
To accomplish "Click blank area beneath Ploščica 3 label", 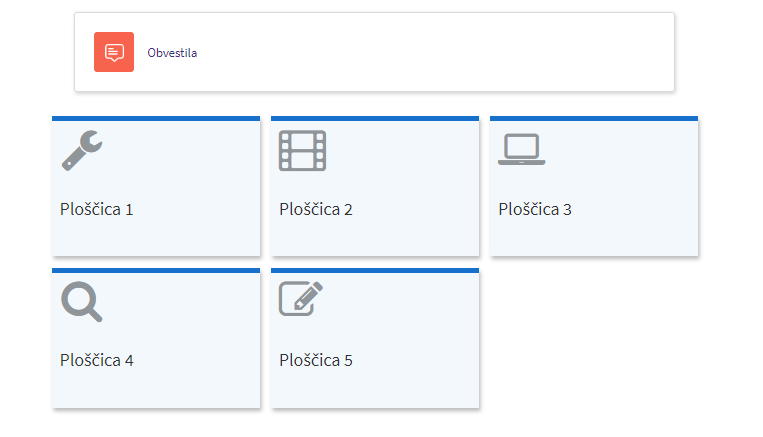I will (x=594, y=237).
